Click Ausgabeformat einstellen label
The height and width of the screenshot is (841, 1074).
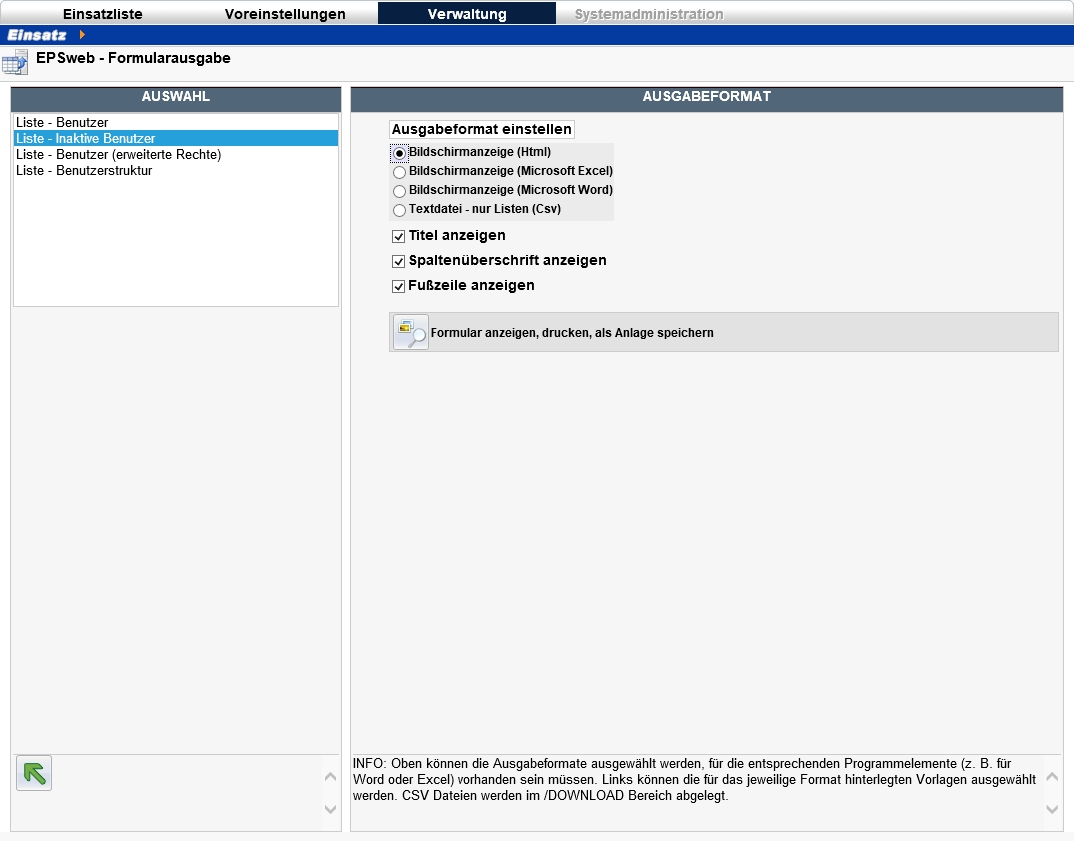tap(482, 129)
